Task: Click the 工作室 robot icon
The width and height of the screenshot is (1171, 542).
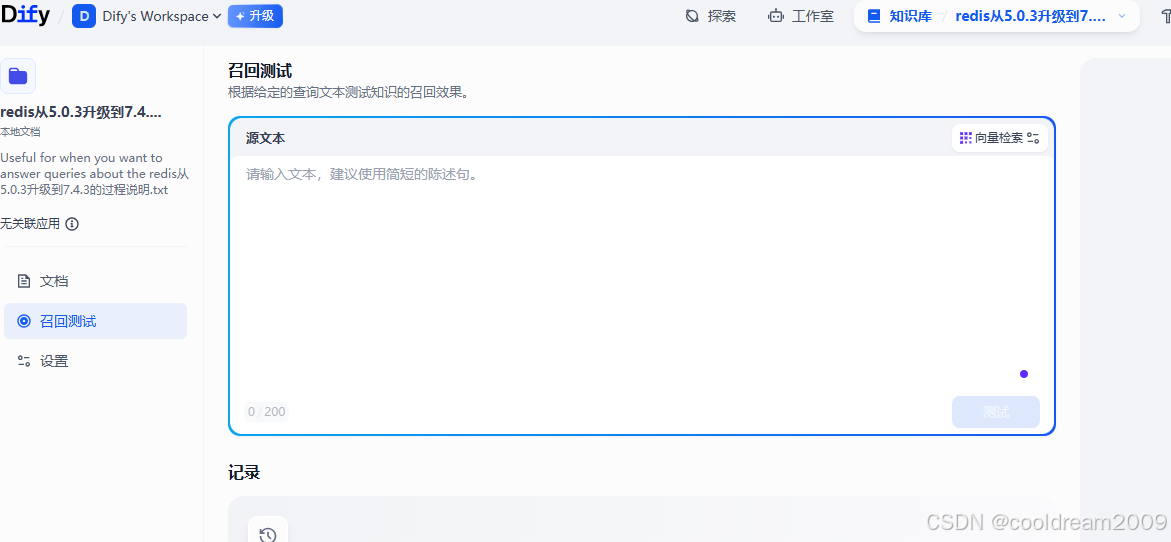Action: point(776,16)
